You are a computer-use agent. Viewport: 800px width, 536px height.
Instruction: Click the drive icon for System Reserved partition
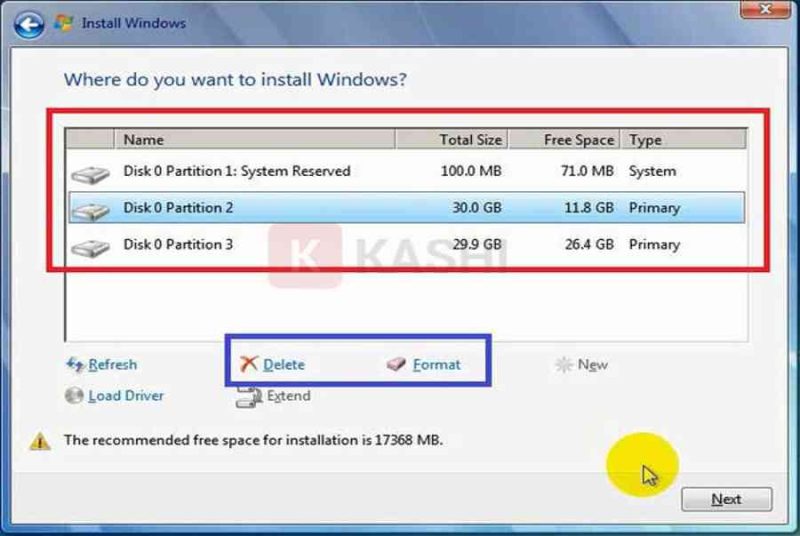90,174
